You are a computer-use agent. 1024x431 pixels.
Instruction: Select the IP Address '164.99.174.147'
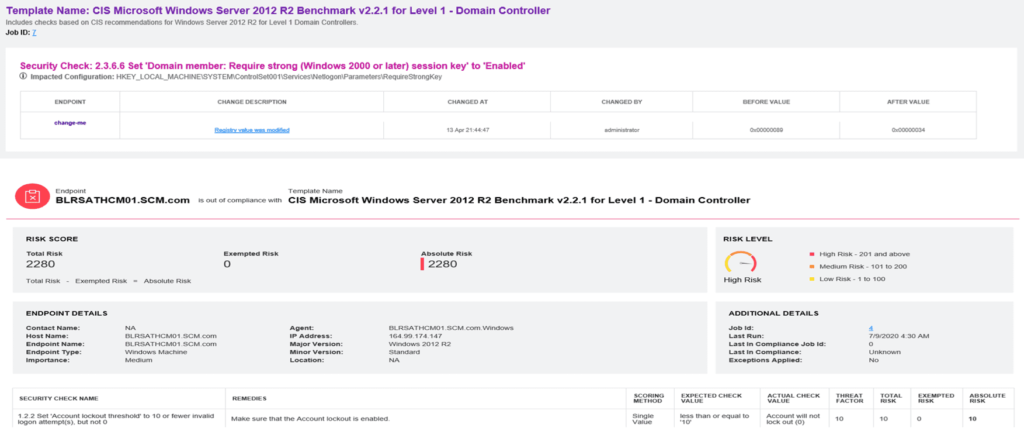point(413,336)
